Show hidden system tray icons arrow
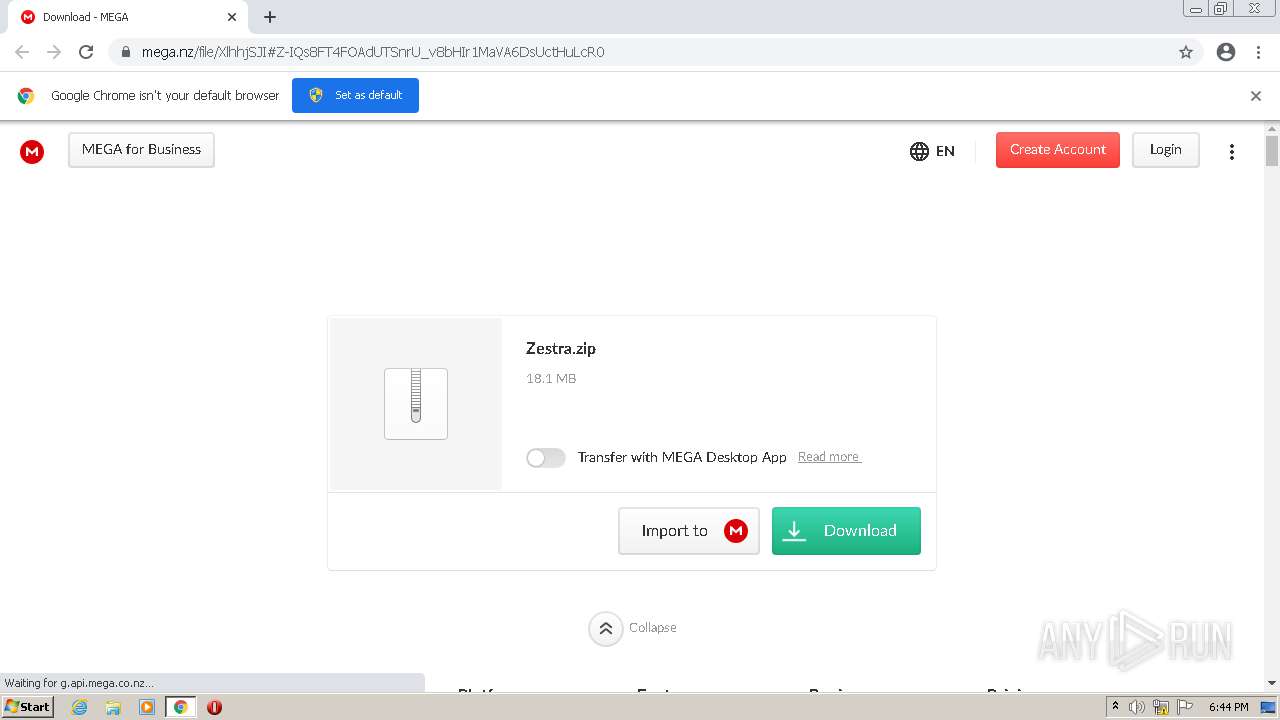The width and height of the screenshot is (1280, 720). pyautogui.click(x=1115, y=707)
